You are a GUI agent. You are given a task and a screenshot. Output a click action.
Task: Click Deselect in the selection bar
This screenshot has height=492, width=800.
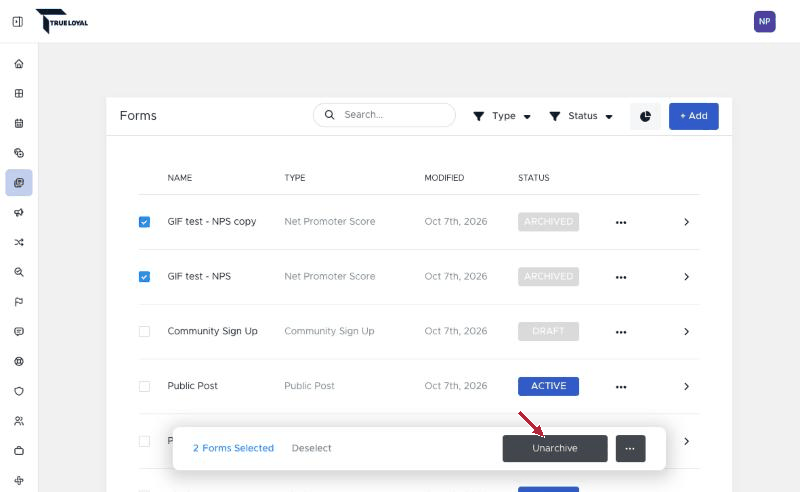tap(311, 448)
